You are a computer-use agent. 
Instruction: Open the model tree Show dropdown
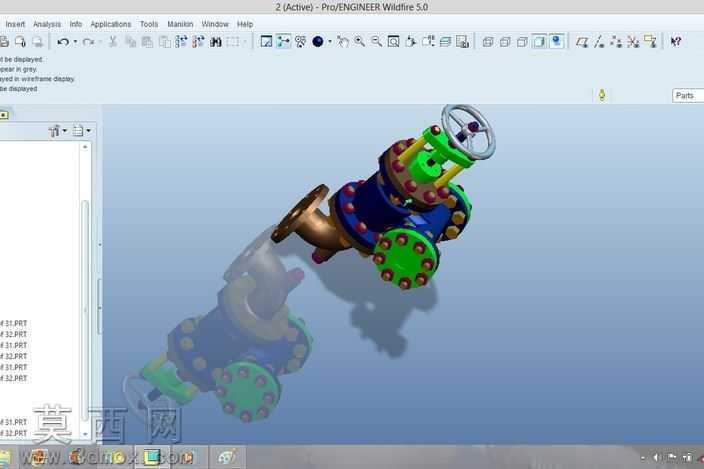coord(58,131)
